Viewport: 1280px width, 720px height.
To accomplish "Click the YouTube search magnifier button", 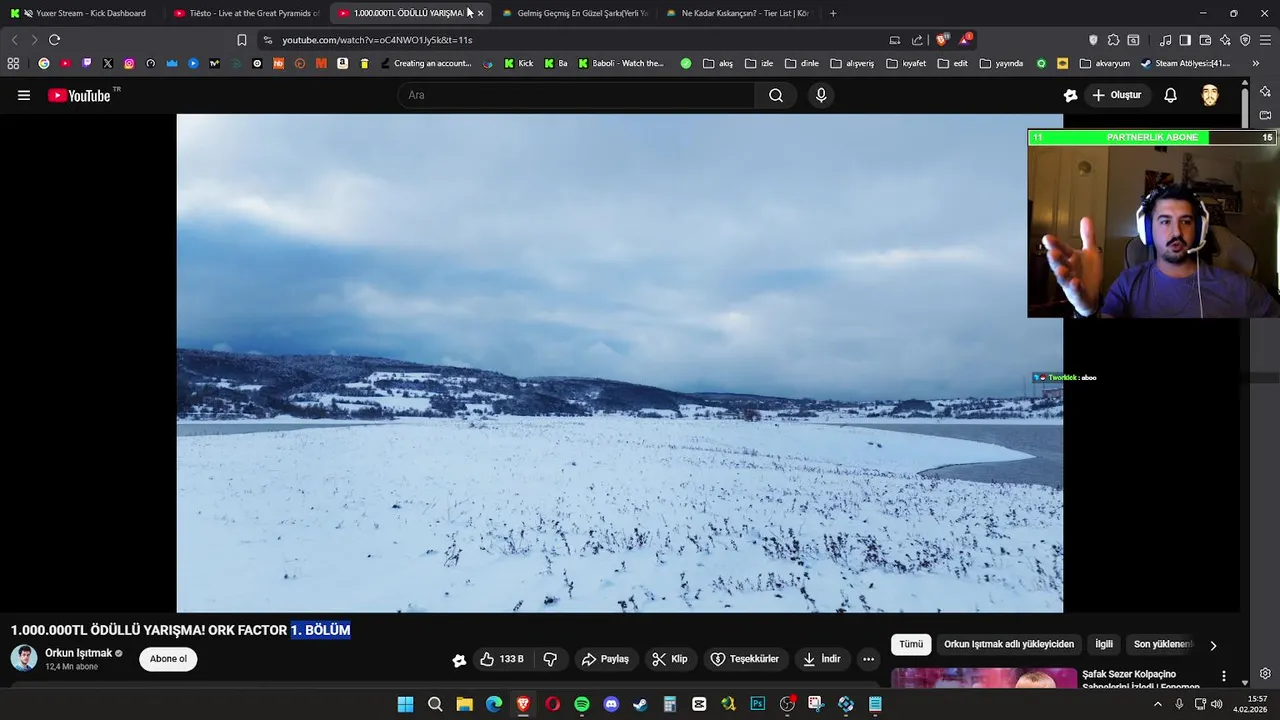I will (776, 95).
